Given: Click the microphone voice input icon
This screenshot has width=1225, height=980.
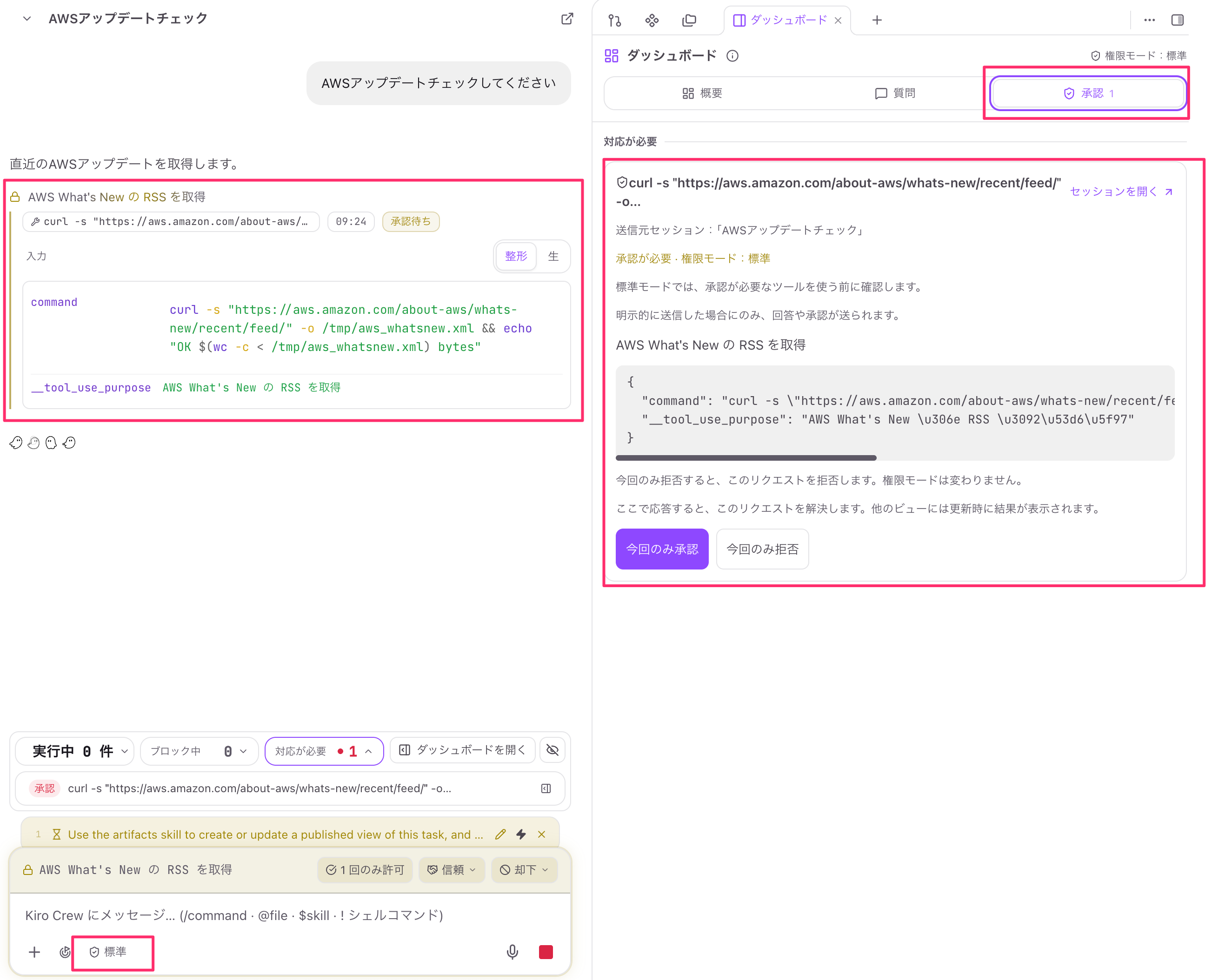Looking at the screenshot, I should [512, 952].
